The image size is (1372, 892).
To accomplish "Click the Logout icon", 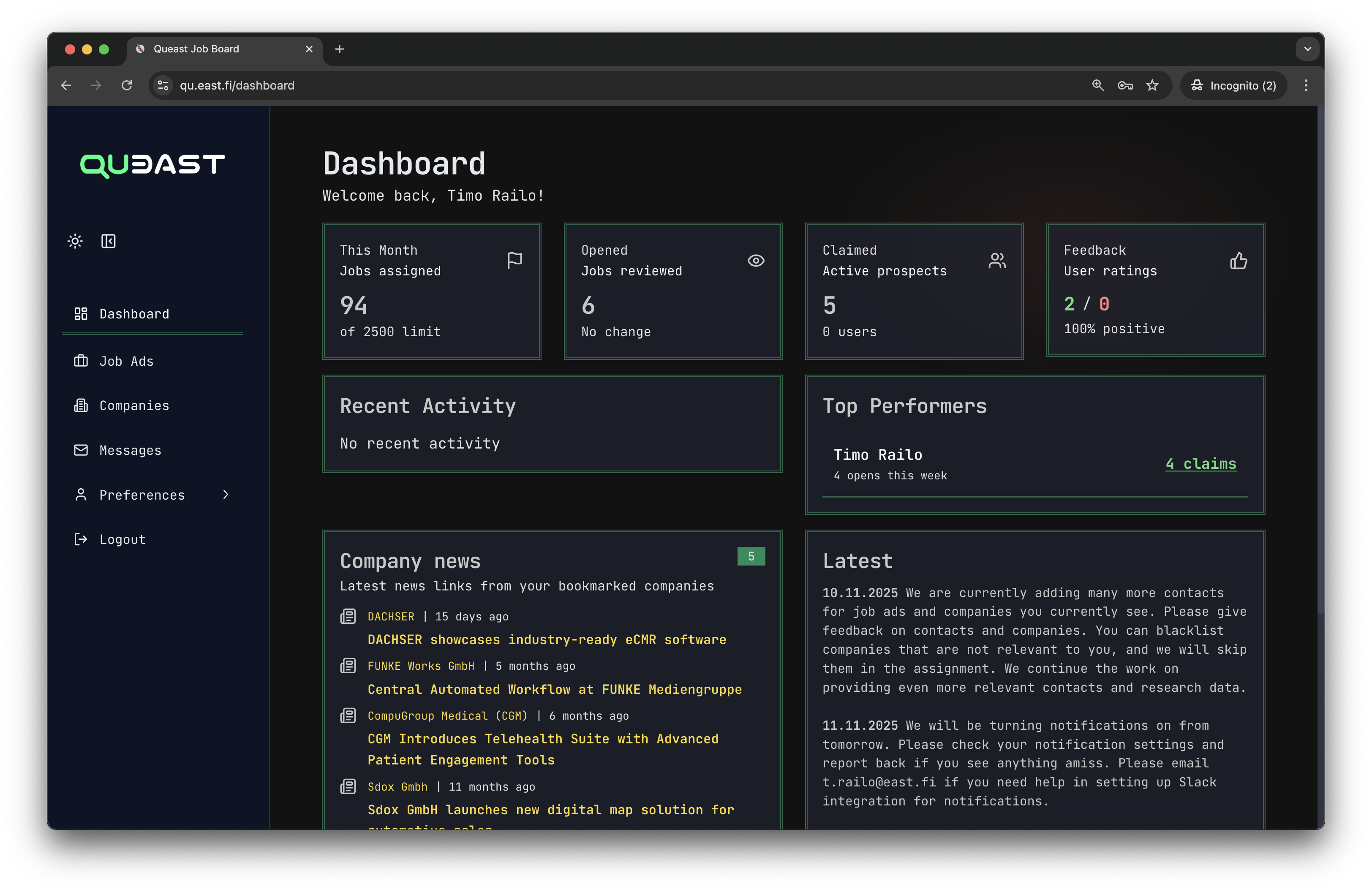I will [81, 539].
